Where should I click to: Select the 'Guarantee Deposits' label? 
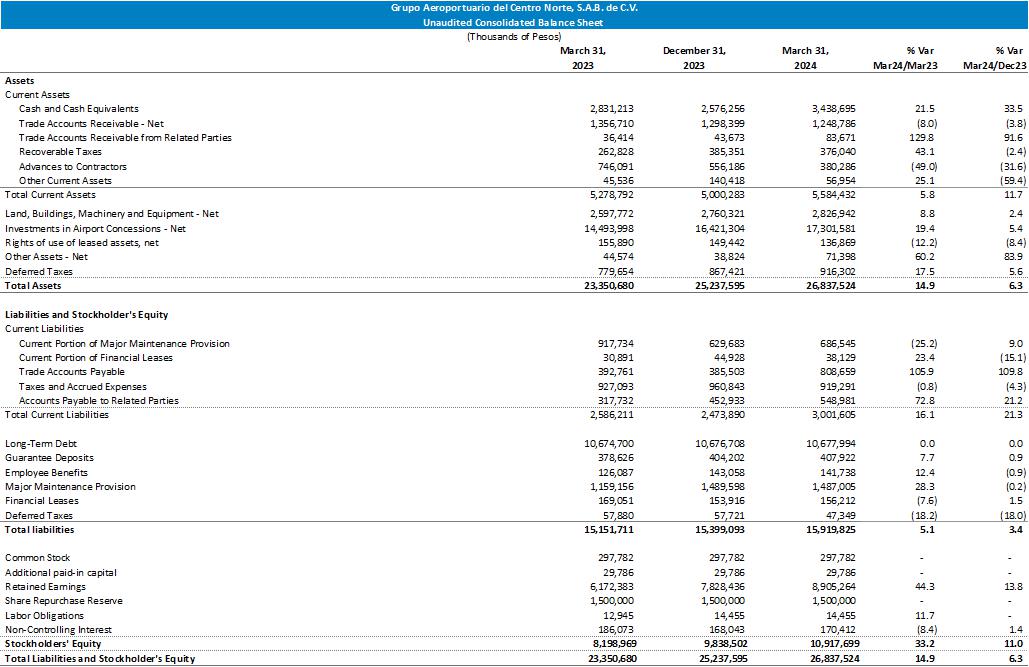49,458
